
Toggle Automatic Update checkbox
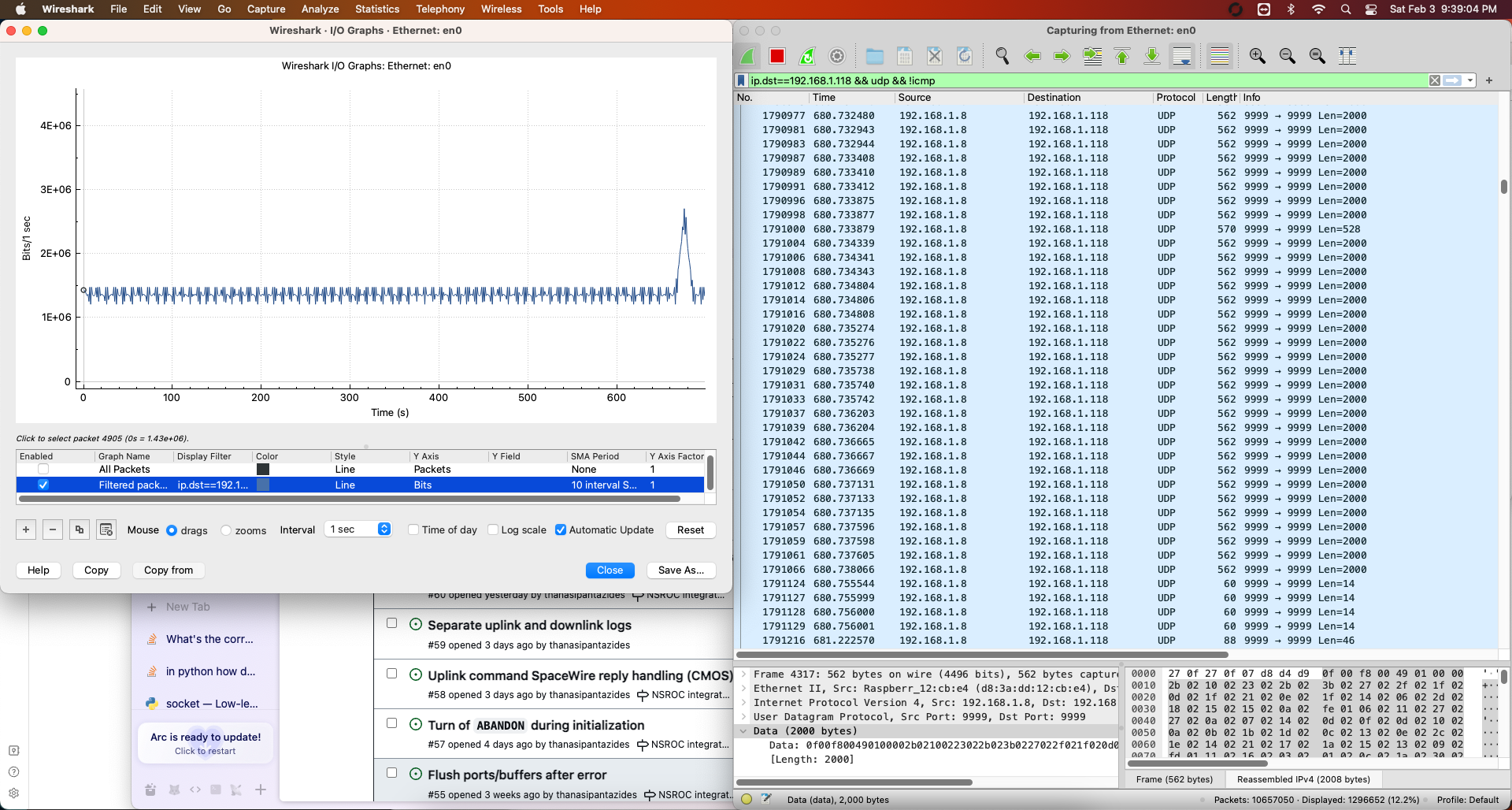point(561,529)
